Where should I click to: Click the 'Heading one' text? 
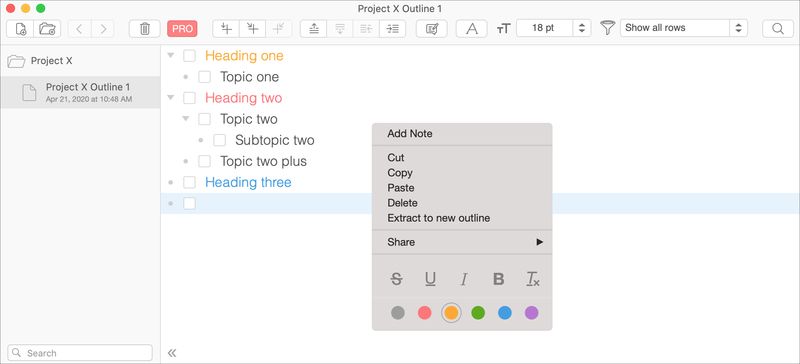[244, 56]
